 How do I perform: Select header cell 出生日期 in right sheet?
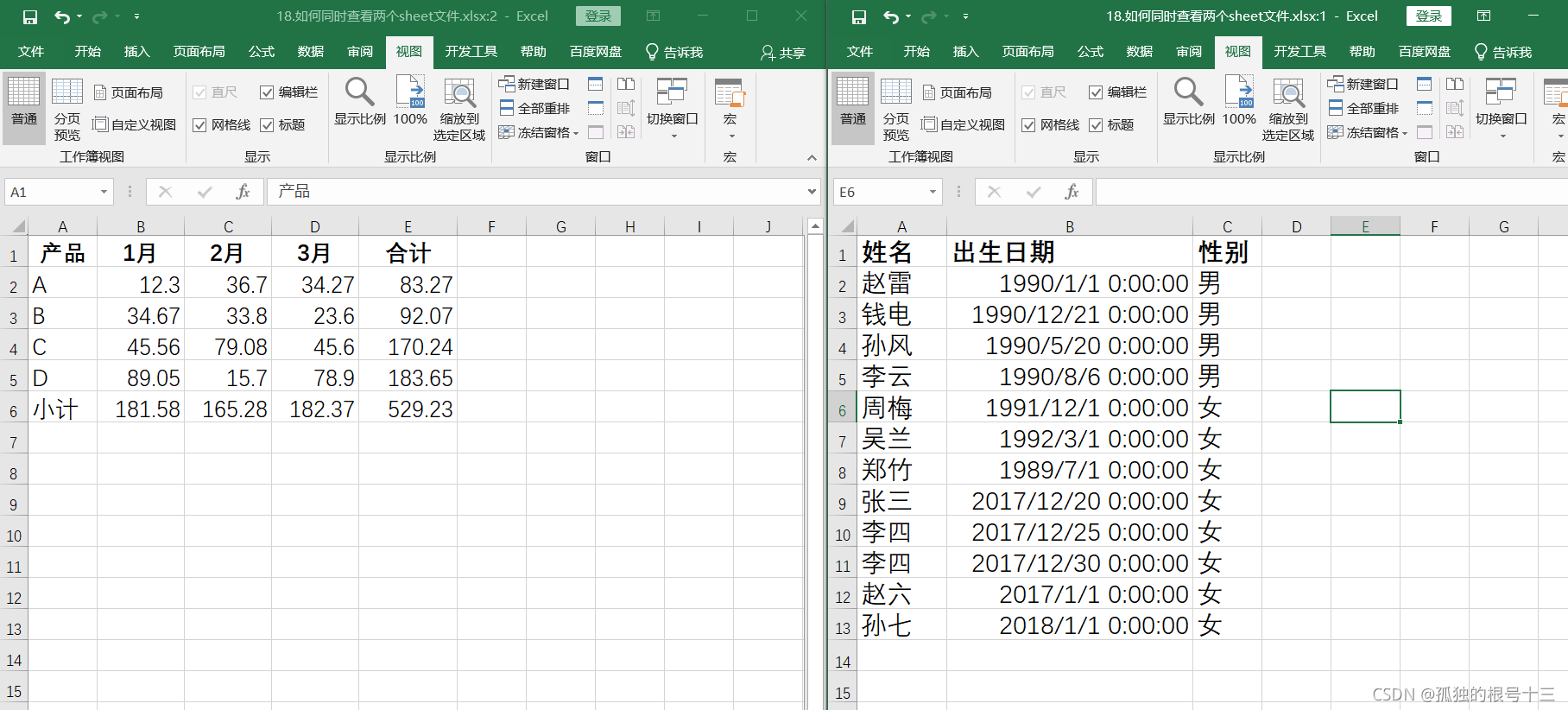[1070, 251]
